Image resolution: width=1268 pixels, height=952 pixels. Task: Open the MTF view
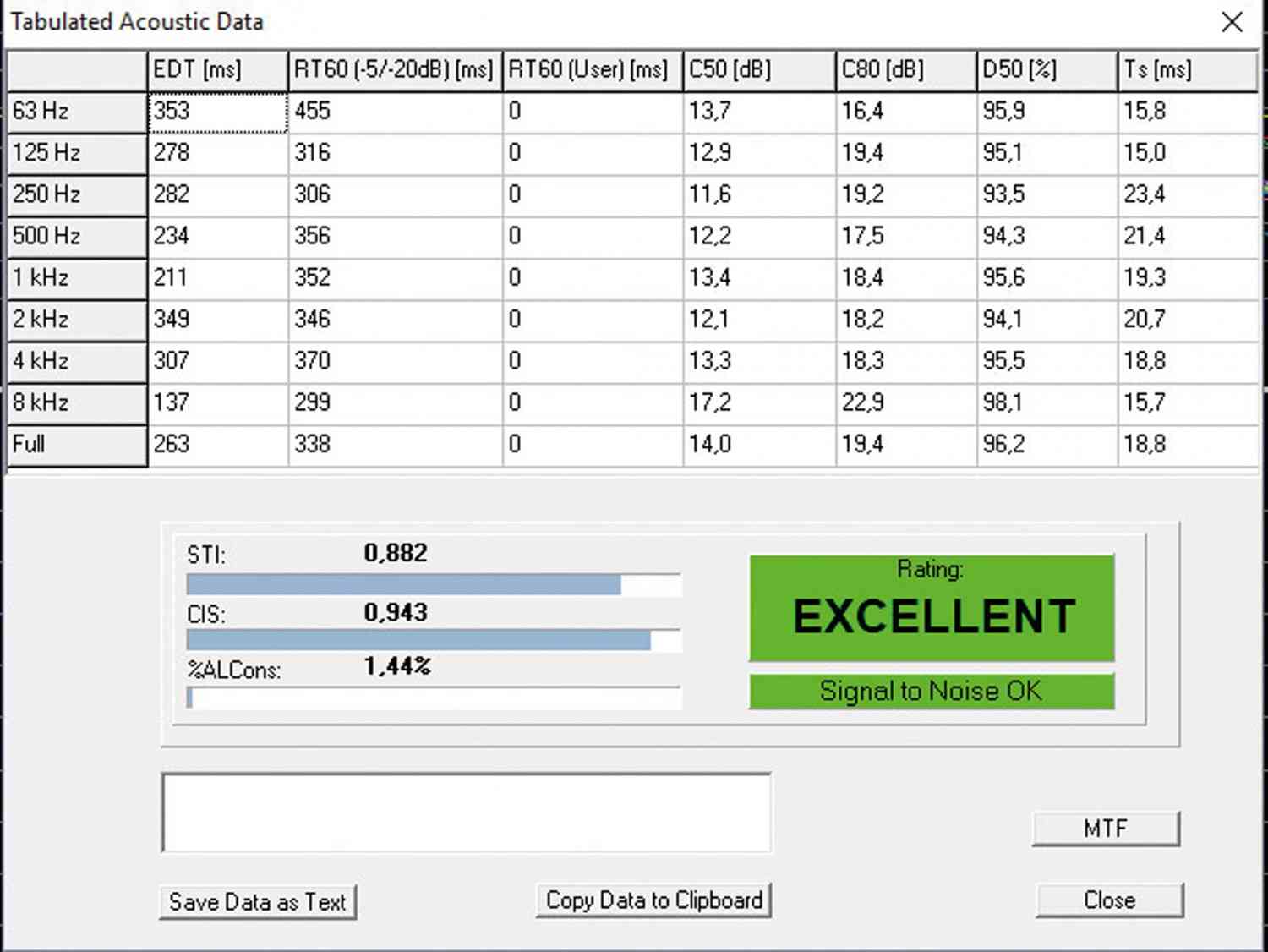click(1106, 829)
